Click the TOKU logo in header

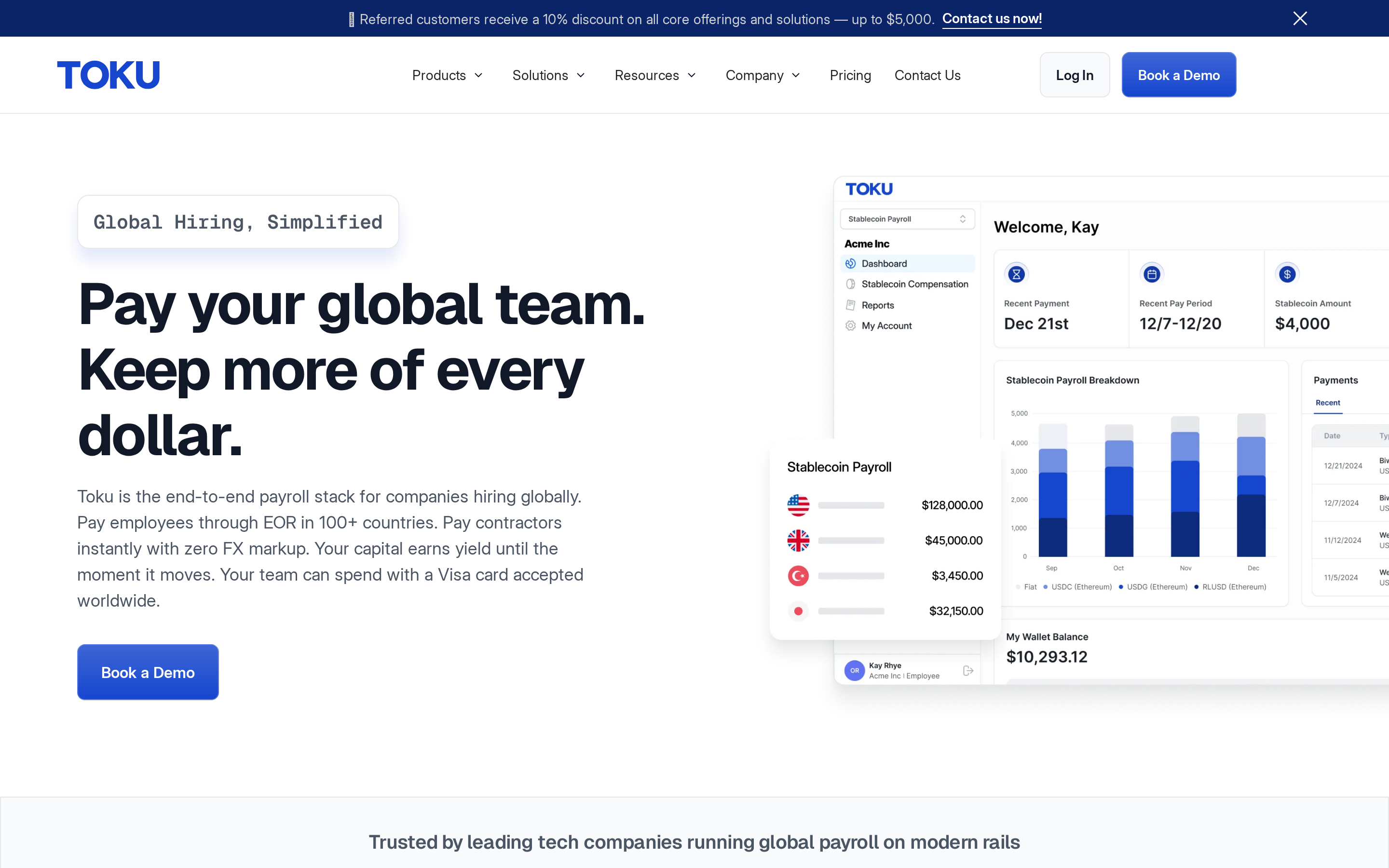coord(109,75)
